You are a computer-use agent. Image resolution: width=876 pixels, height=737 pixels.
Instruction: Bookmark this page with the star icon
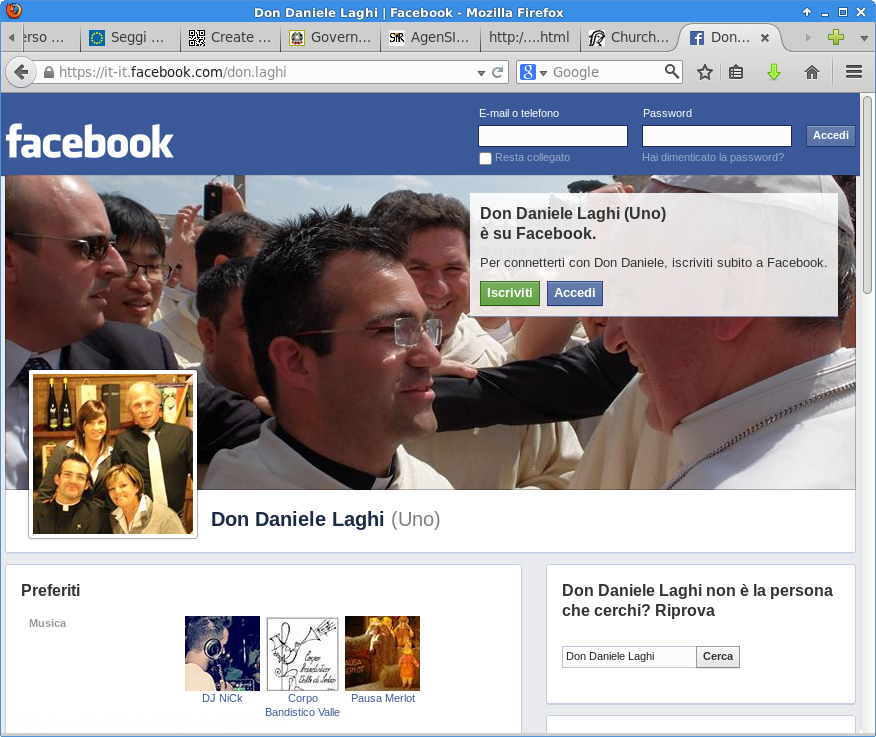705,72
